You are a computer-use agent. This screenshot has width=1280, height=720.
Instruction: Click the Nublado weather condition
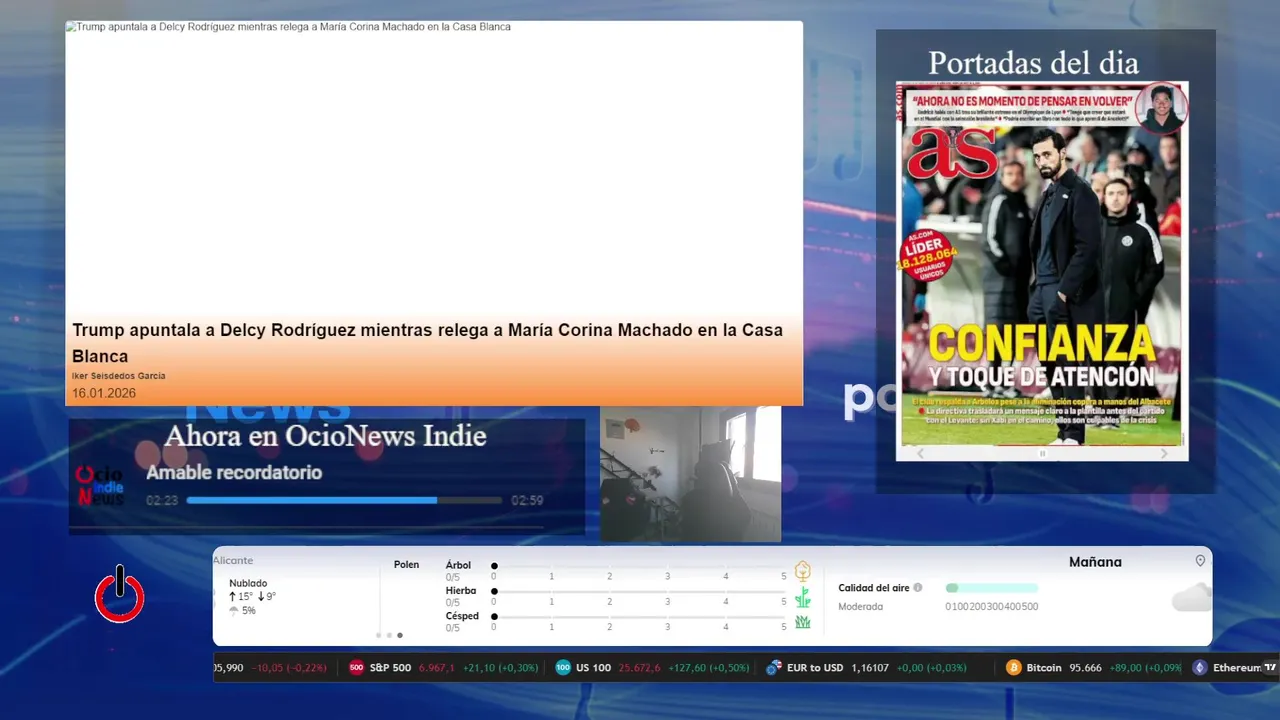pos(248,583)
